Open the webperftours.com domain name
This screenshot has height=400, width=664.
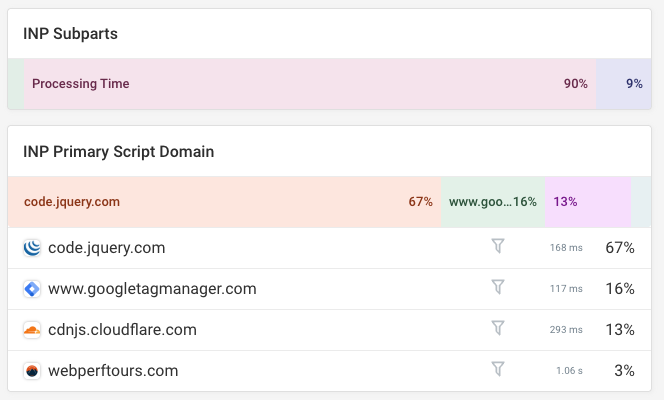pyautogui.click(x=113, y=371)
